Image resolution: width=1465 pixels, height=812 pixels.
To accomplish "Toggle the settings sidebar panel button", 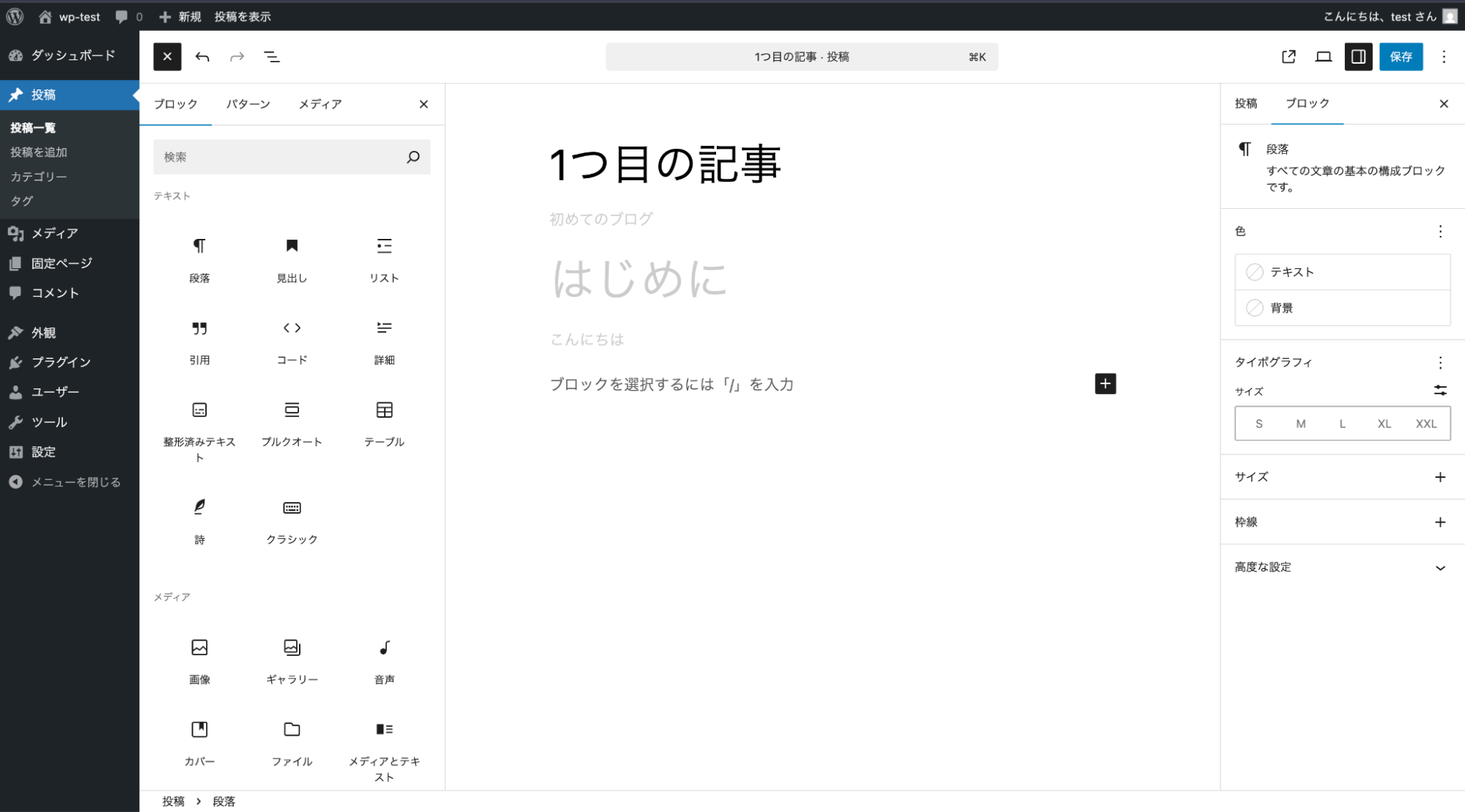I will point(1358,57).
